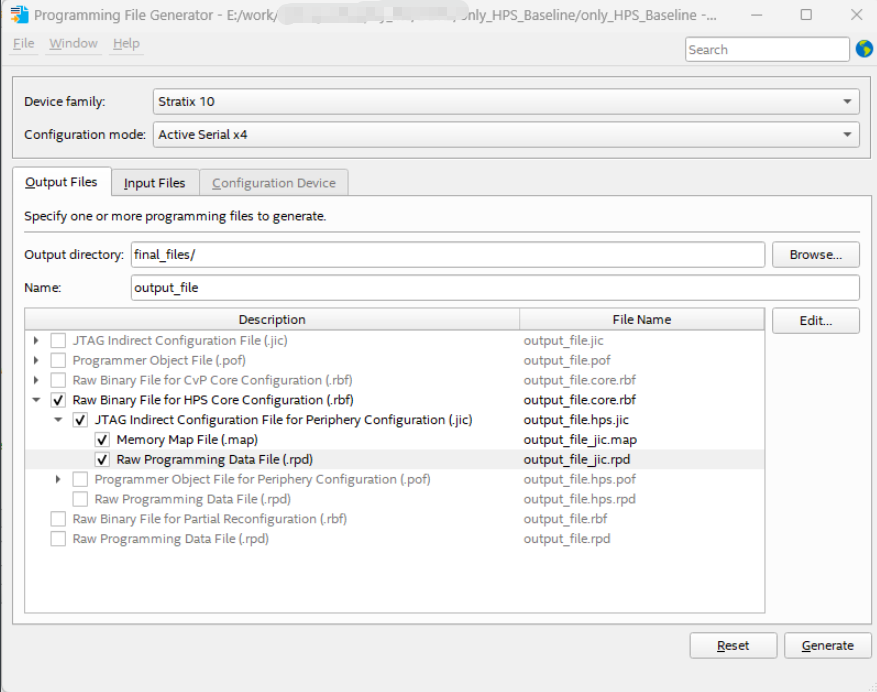Uncheck Memory Map File (.map) checkbox

pyautogui.click(x=102, y=440)
